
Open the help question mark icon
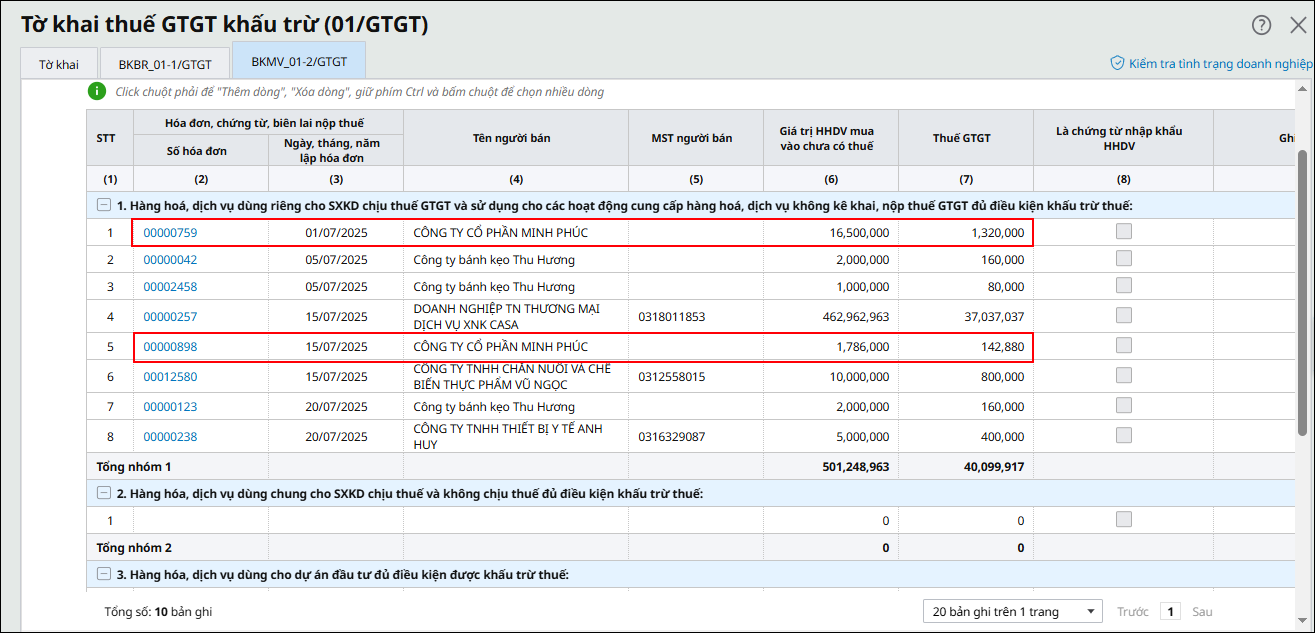tap(1262, 25)
